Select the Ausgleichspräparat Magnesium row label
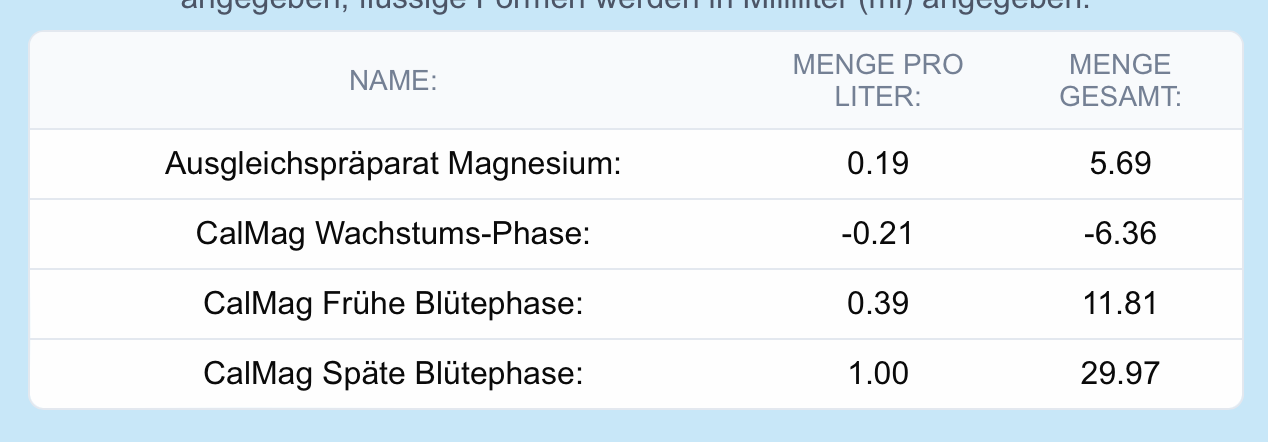 point(393,163)
